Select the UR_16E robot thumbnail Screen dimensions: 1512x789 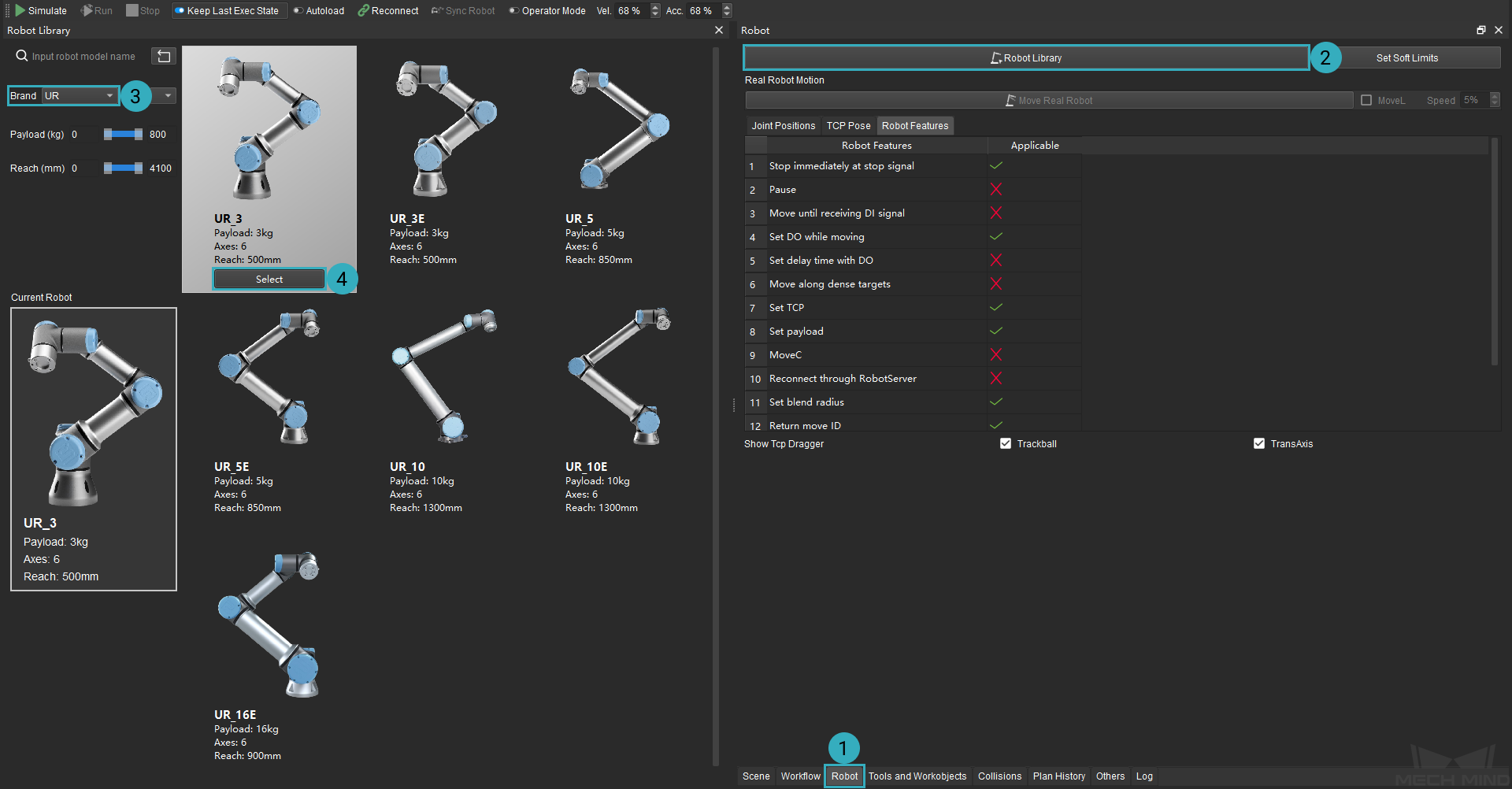(x=269, y=624)
